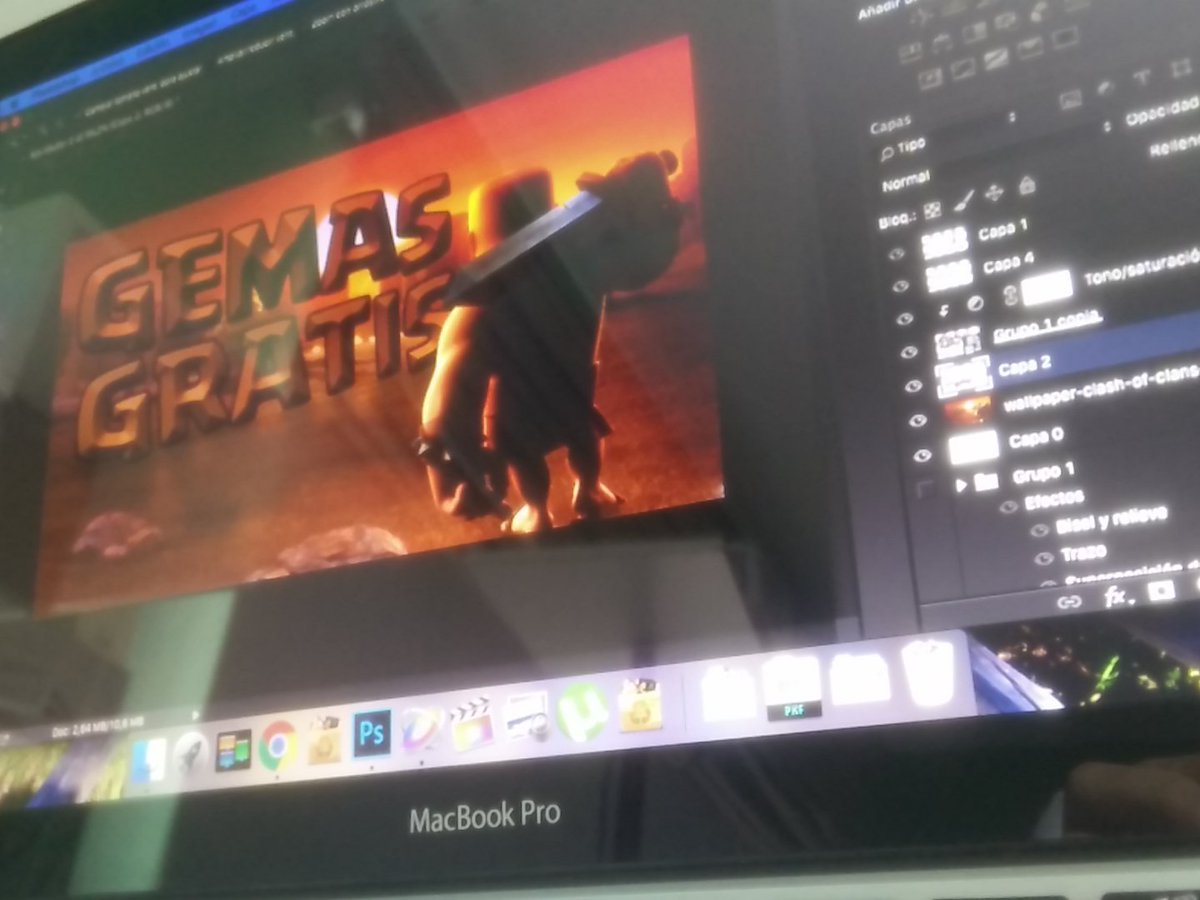Click the Tono/saturación mask thumbnail

[1046, 287]
